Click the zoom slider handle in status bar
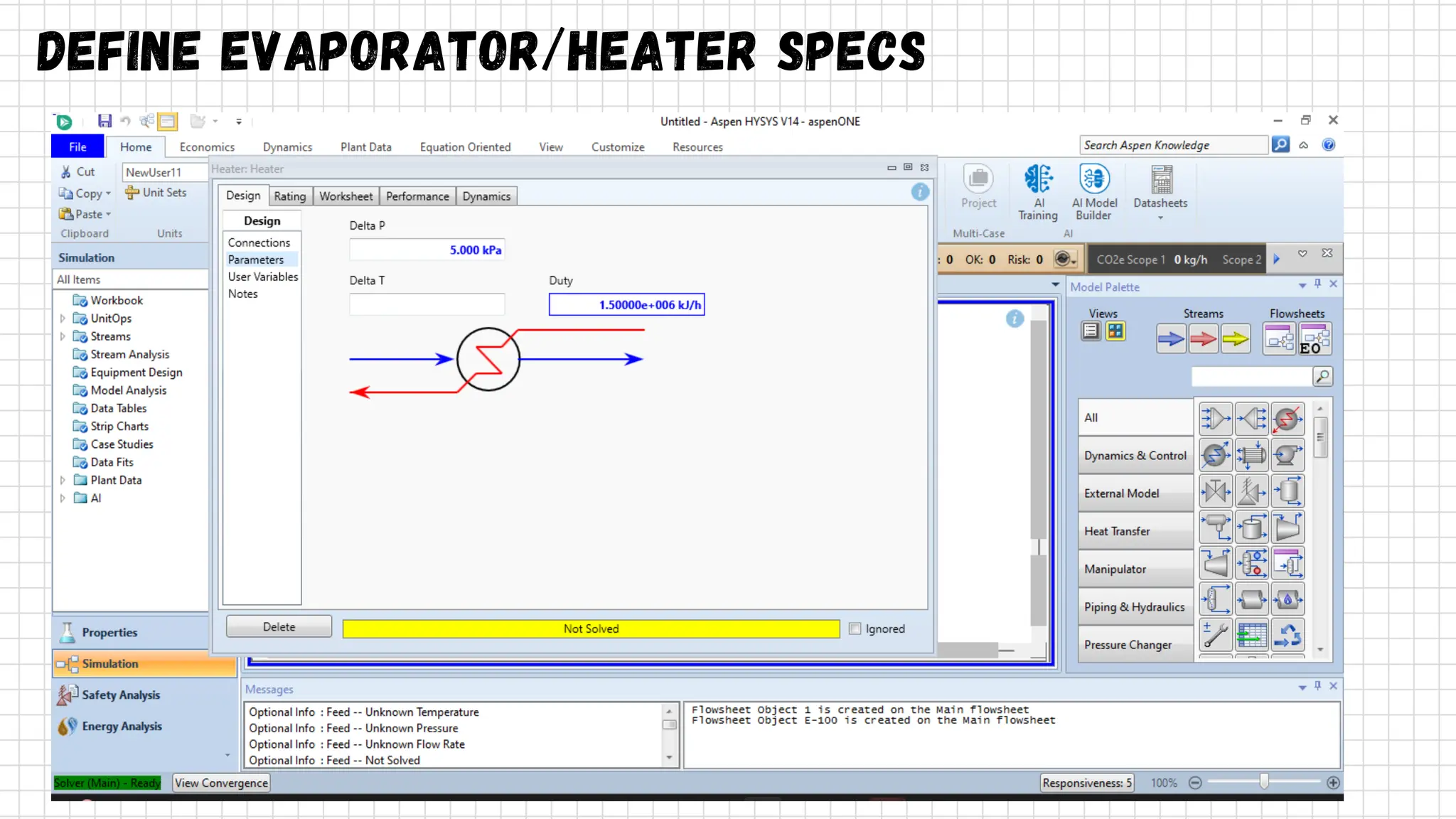1456x819 pixels. (1264, 782)
